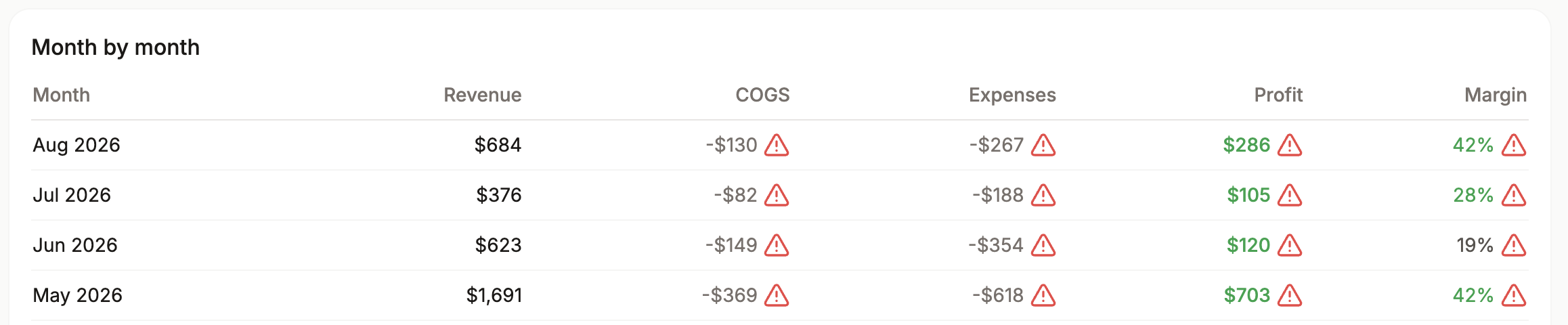Click the warning icon beside Aug 2026 42% margin
1568x325 pixels.
[1514, 145]
